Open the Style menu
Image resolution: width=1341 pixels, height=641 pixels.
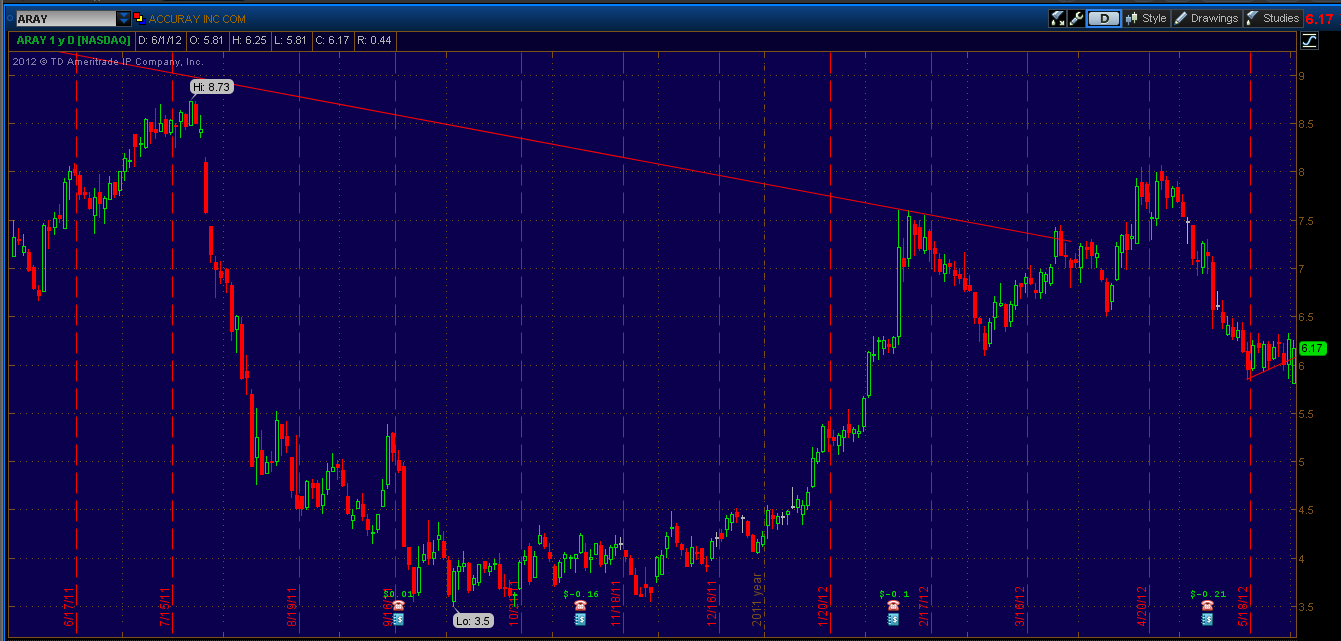tap(1146, 18)
